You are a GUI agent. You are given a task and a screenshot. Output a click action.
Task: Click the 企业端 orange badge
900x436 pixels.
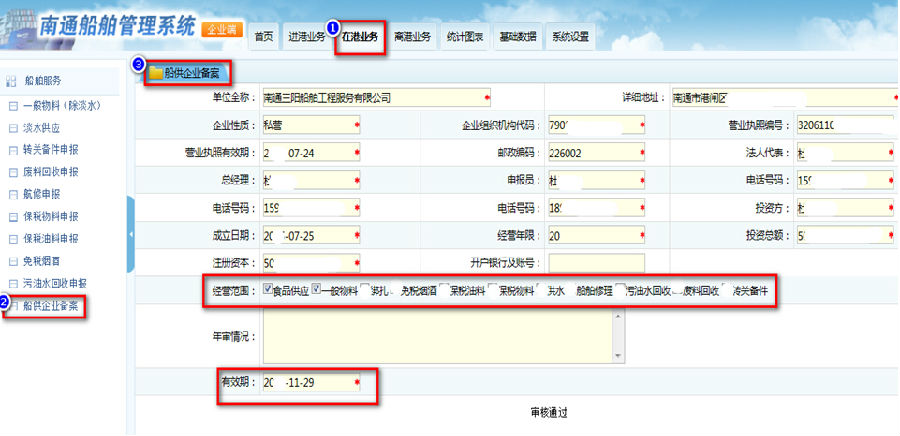click(x=221, y=30)
